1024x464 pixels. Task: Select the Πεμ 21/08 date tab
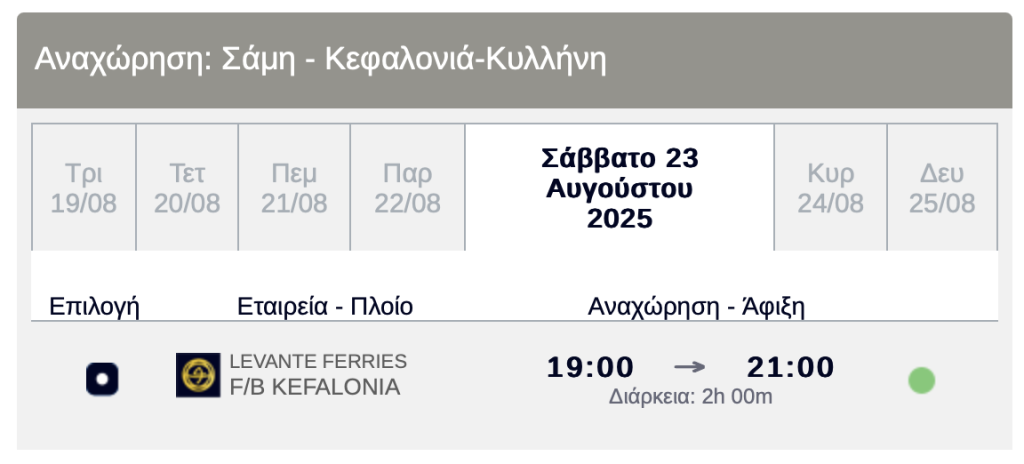pyautogui.click(x=294, y=188)
